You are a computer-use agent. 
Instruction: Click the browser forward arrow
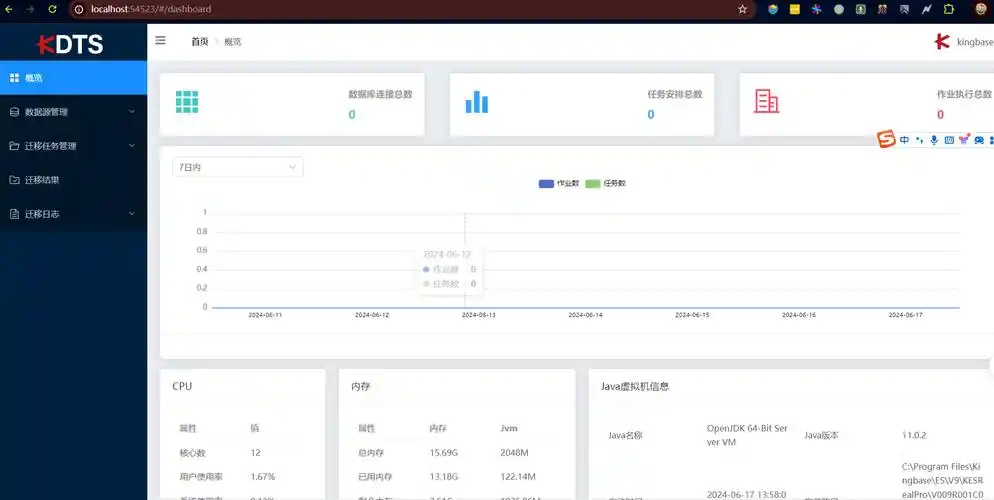tap(30, 10)
